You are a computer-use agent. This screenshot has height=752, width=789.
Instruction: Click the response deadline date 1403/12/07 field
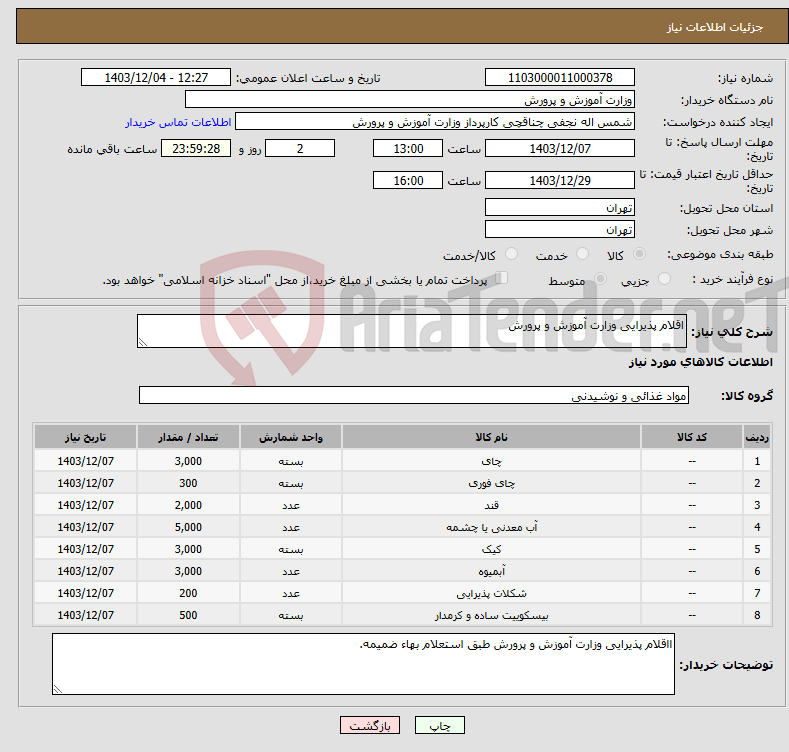pos(560,148)
